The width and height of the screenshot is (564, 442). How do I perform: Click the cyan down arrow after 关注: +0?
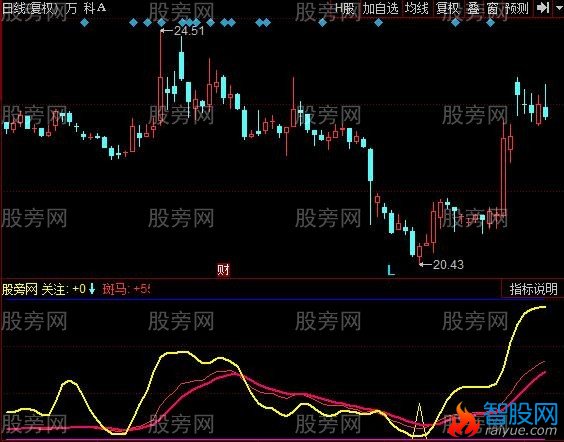point(92,288)
